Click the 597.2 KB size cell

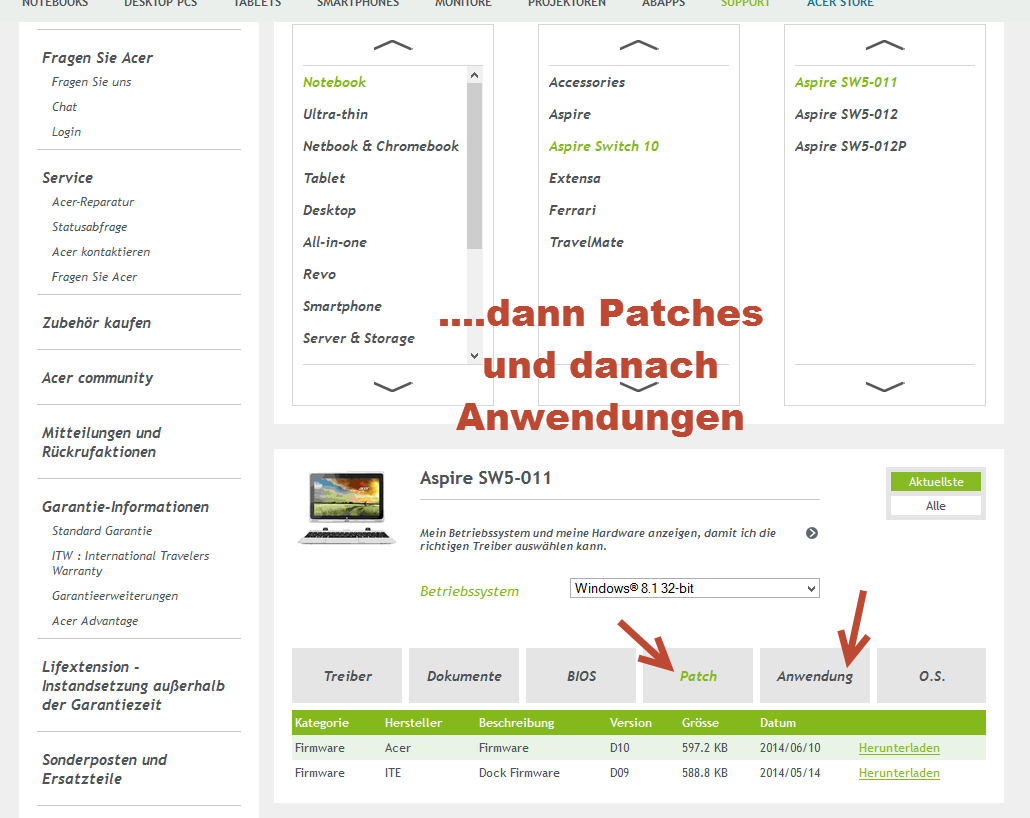(x=704, y=748)
